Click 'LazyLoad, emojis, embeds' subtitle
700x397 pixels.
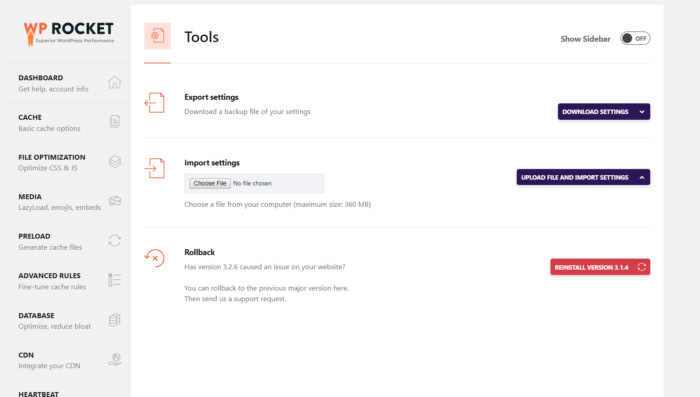point(59,208)
